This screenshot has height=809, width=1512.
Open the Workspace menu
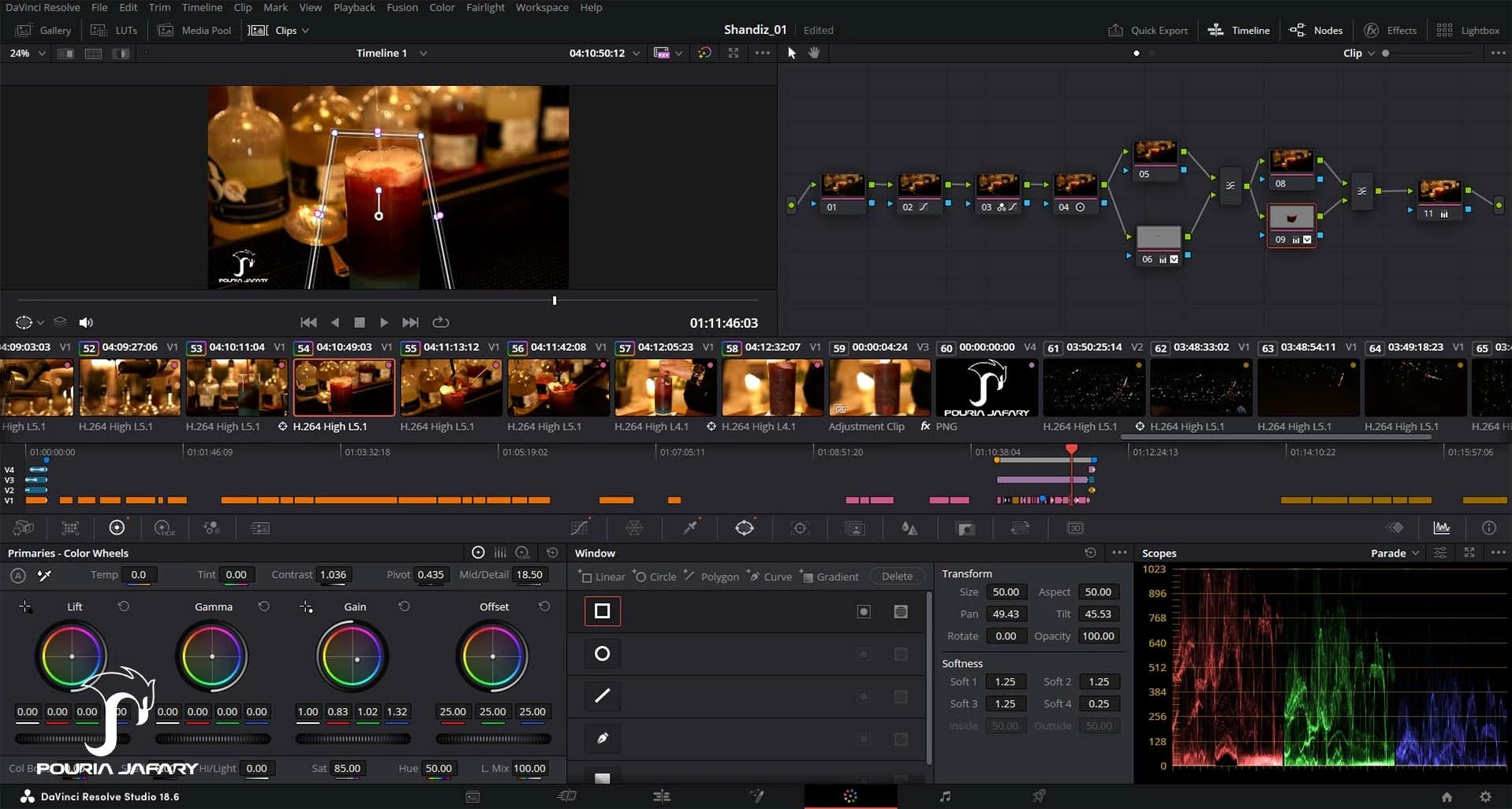542,7
